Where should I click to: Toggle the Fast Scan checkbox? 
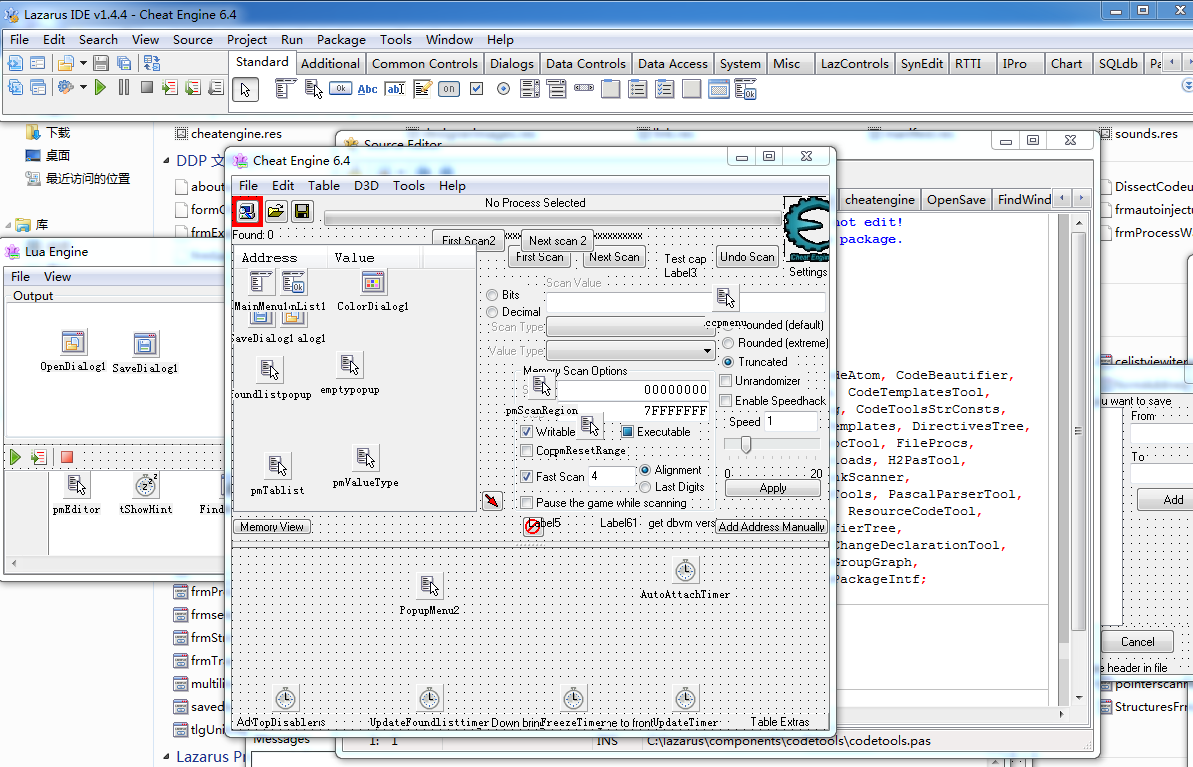(526, 476)
